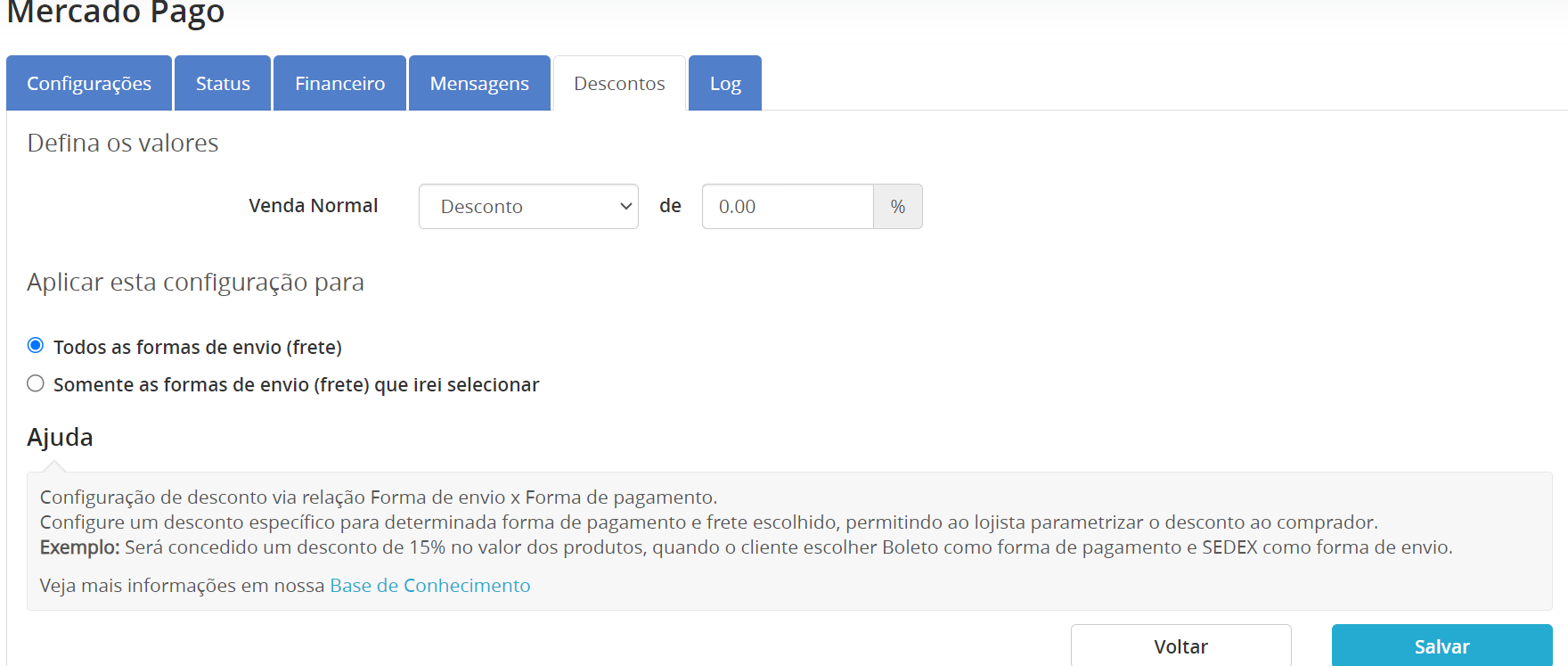Viewport: 1568px width, 666px height.
Task: Click the Mercado Pago page title
Action: pos(116,12)
